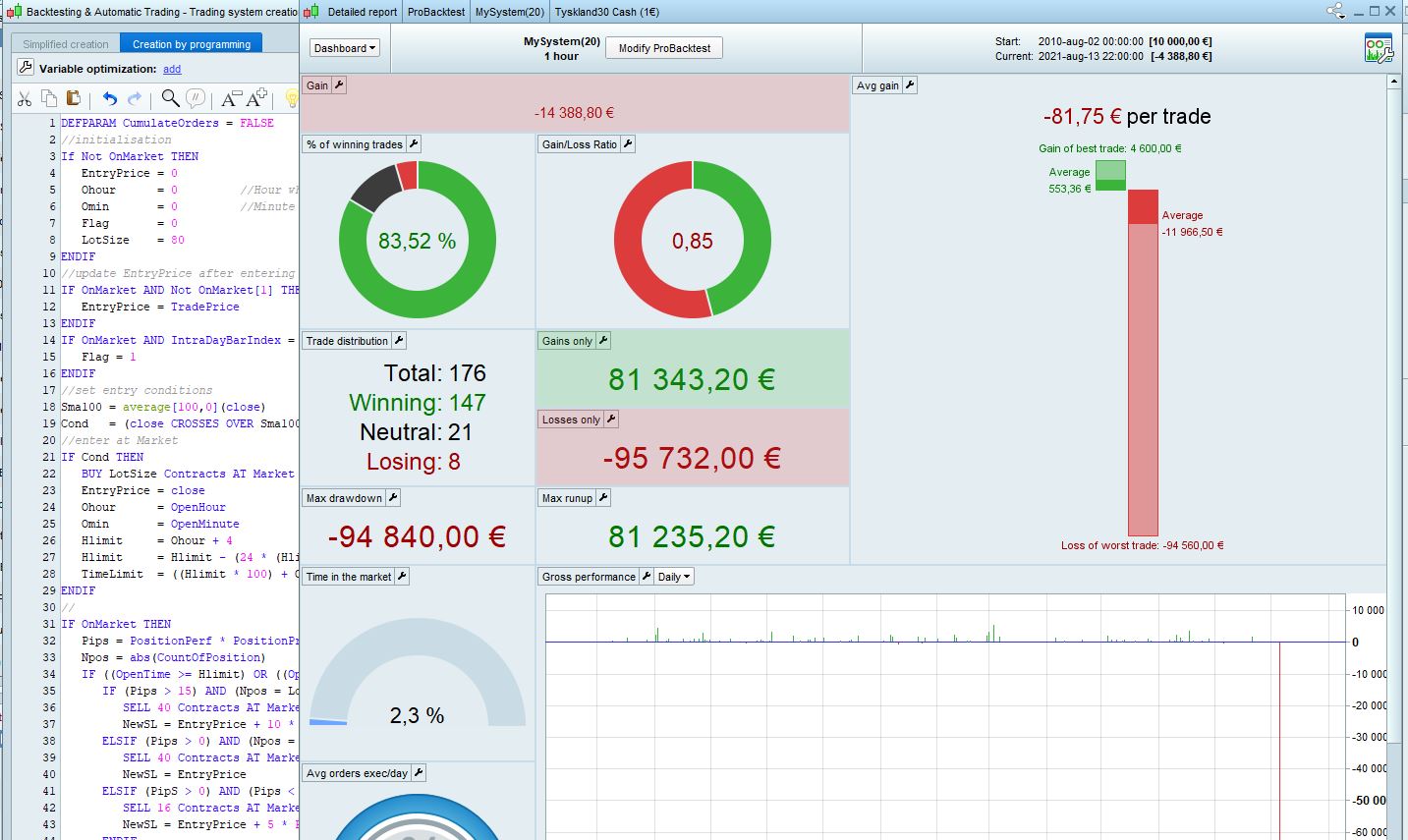Select the Tyskland30 Cash (1€) tab
The width and height of the screenshot is (1408, 840).
(607, 12)
